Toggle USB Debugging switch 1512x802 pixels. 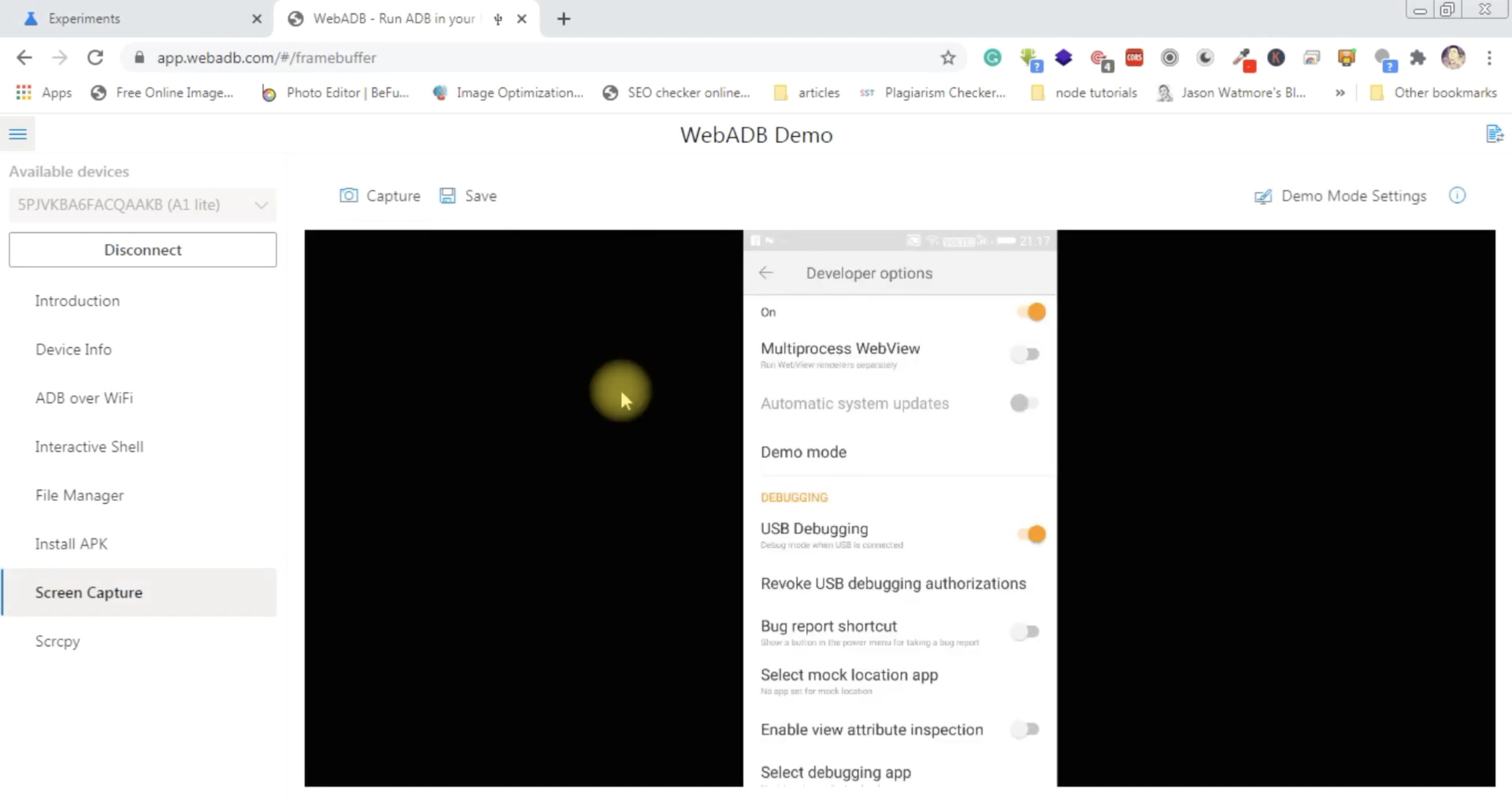[1032, 534]
